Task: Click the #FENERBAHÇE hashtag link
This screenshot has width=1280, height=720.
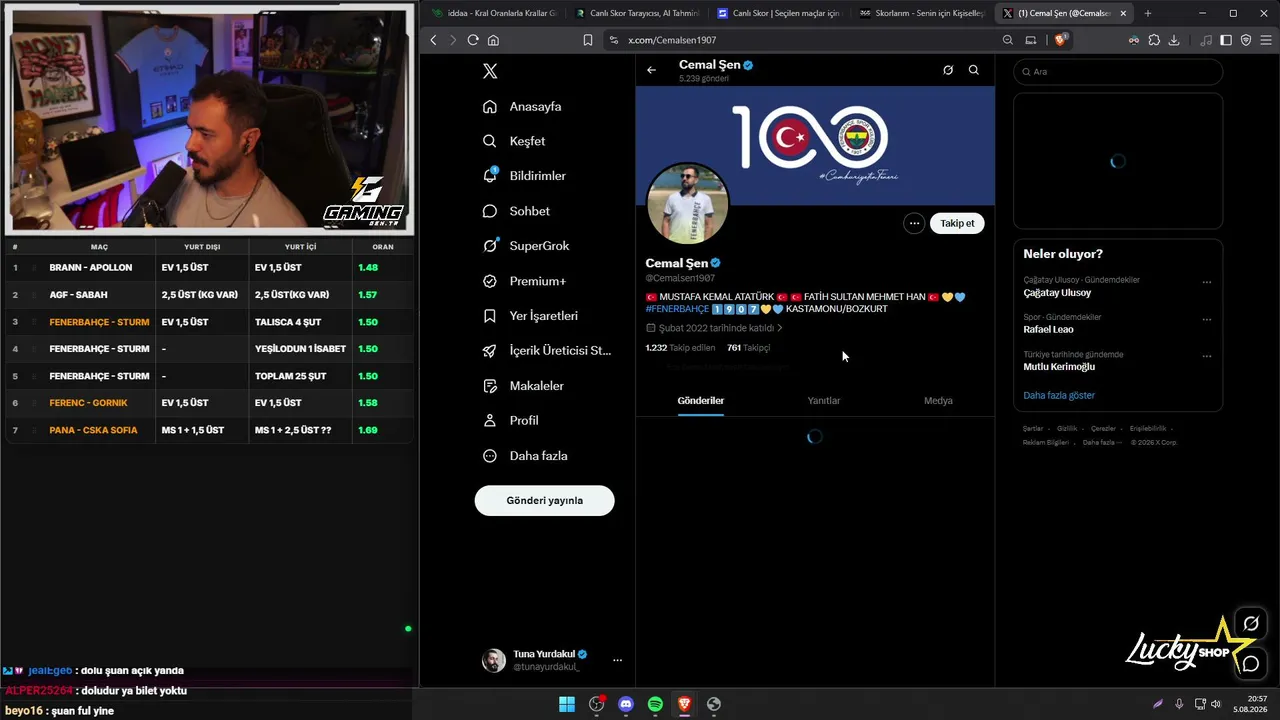Action: click(x=677, y=309)
